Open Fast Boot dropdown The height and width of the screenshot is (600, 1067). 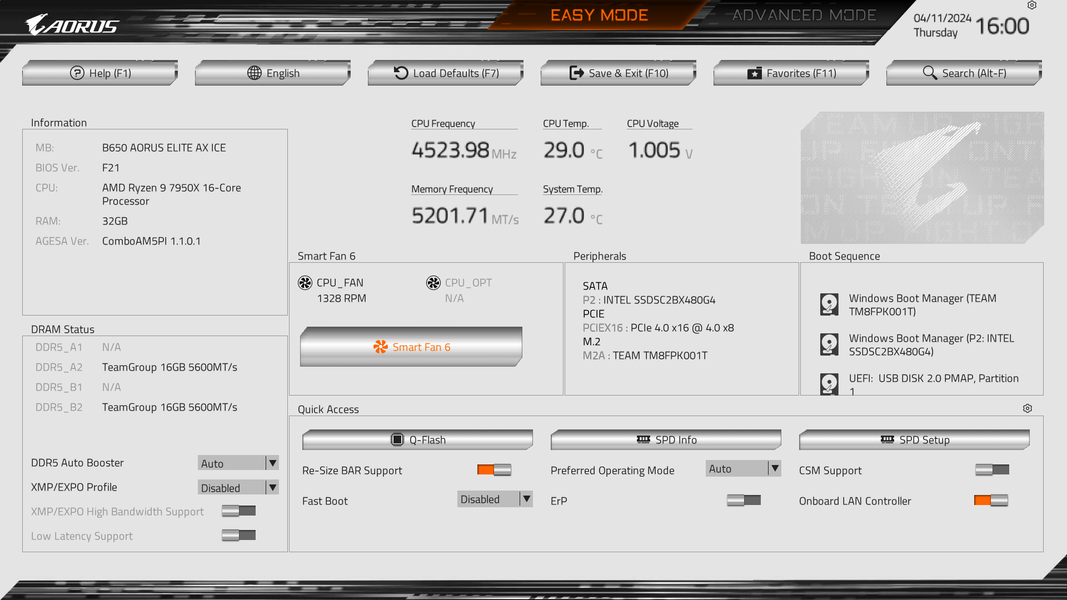pyautogui.click(x=495, y=499)
